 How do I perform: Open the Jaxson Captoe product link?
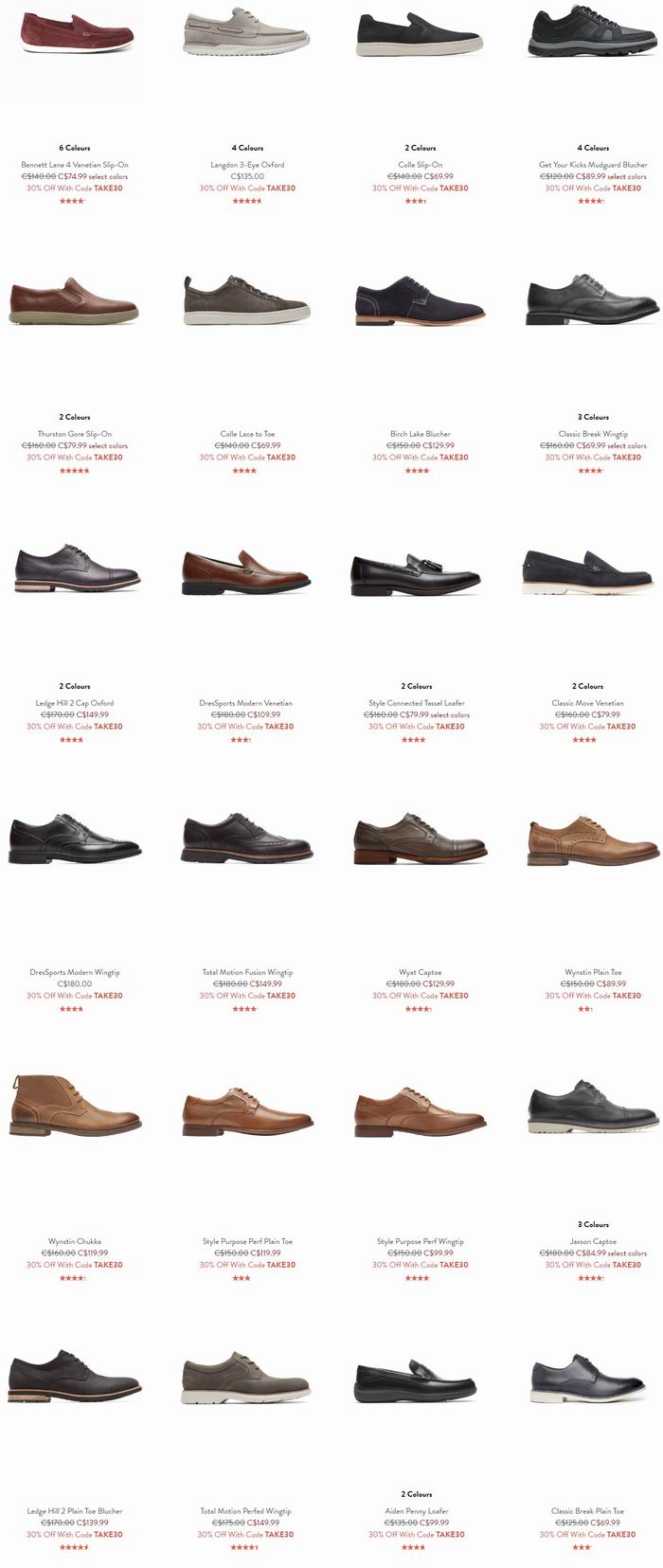[x=593, y=1241]
